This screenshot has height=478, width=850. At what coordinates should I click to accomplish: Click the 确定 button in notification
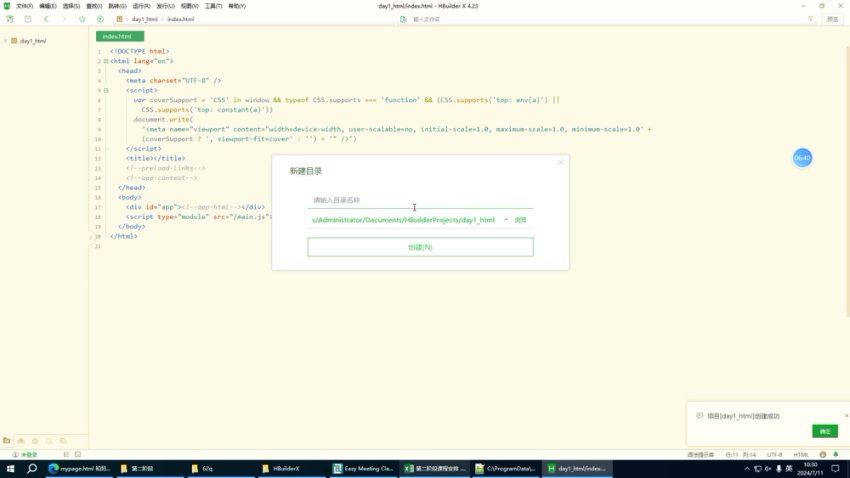coord(825,431)
